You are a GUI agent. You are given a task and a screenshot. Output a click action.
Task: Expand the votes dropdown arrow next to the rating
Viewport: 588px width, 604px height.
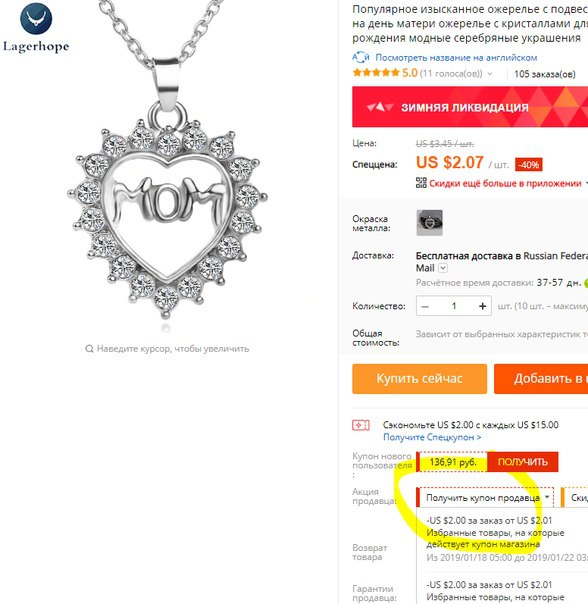click(x=490, y=74)
